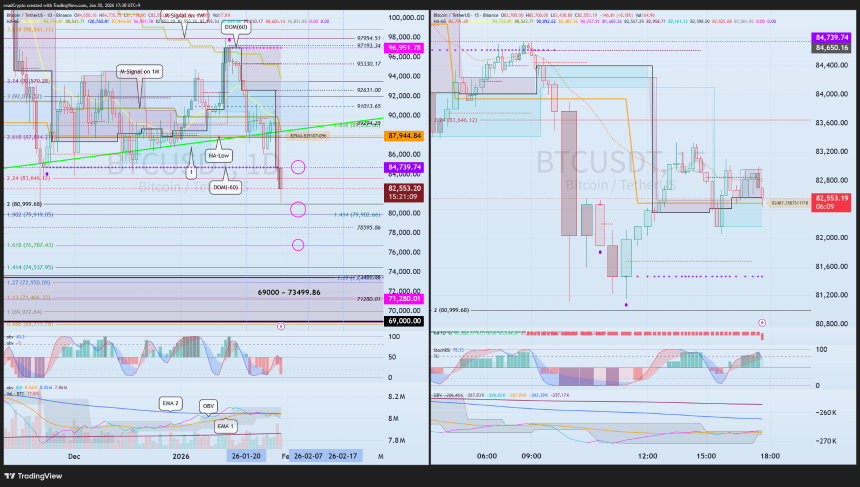Open the event marker icon below the daily chart

coord(281,326)
